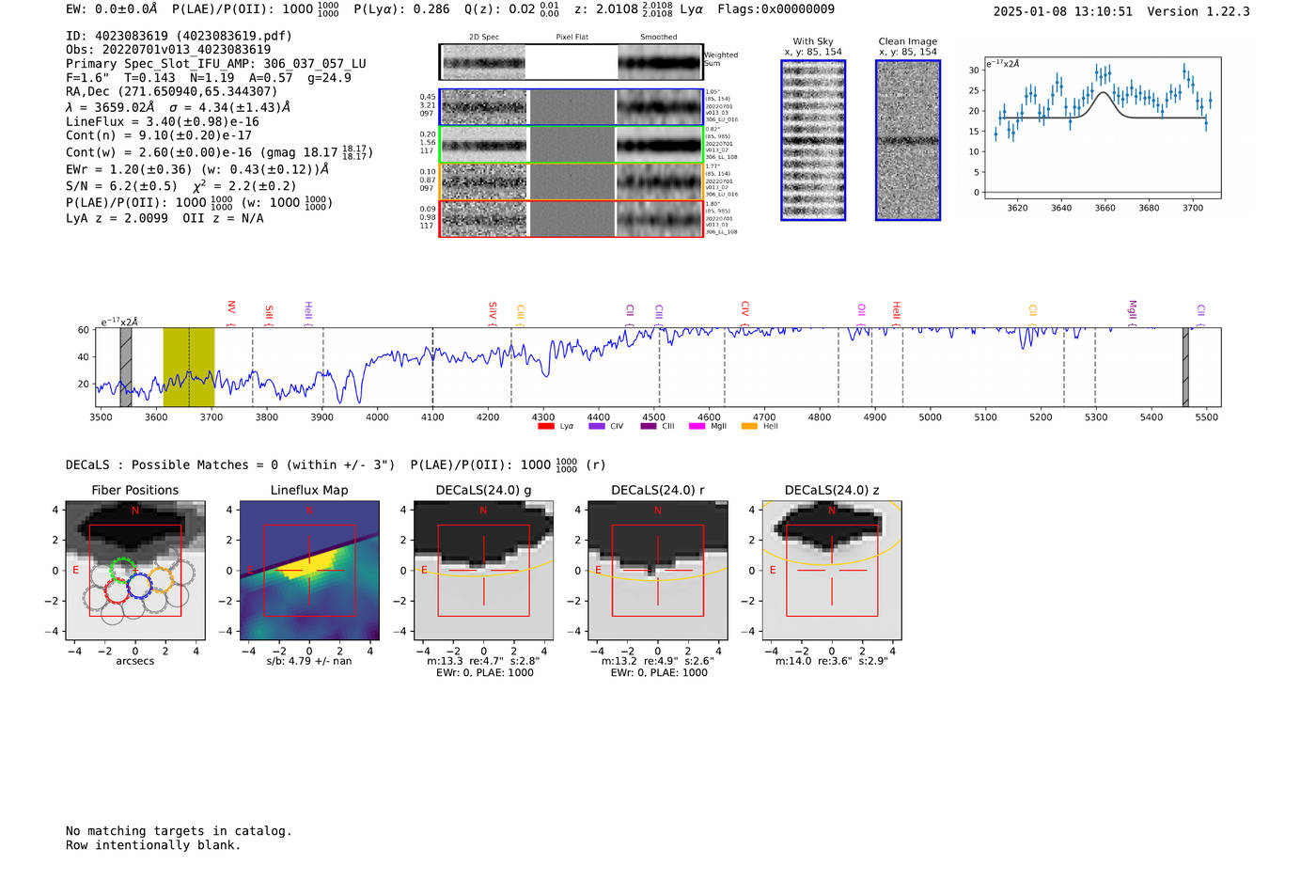Click the blue dashed fiber circle

[139, 586]
